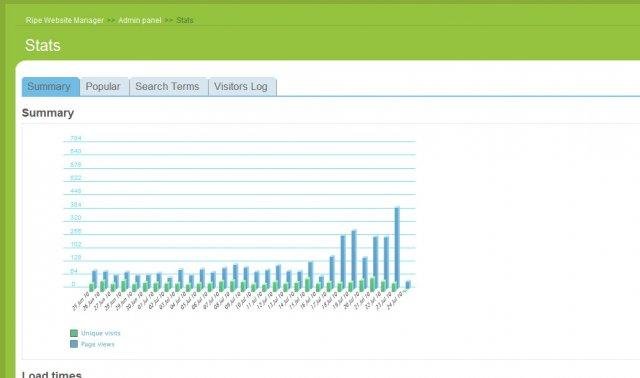Image resolution: width=640 pixels, height=378 pixels.
Task: Switch to the Popular tab
Action: [104, 87]
